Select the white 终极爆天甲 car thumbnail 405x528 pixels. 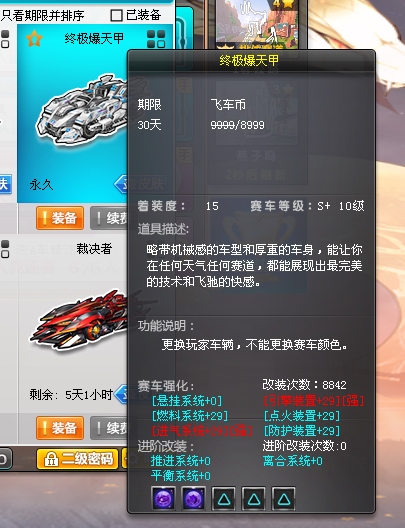[x=82, y=110]
